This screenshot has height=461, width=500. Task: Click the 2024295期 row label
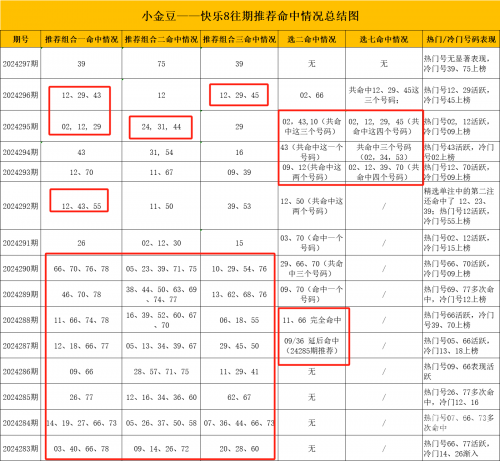tap(21, 127)
